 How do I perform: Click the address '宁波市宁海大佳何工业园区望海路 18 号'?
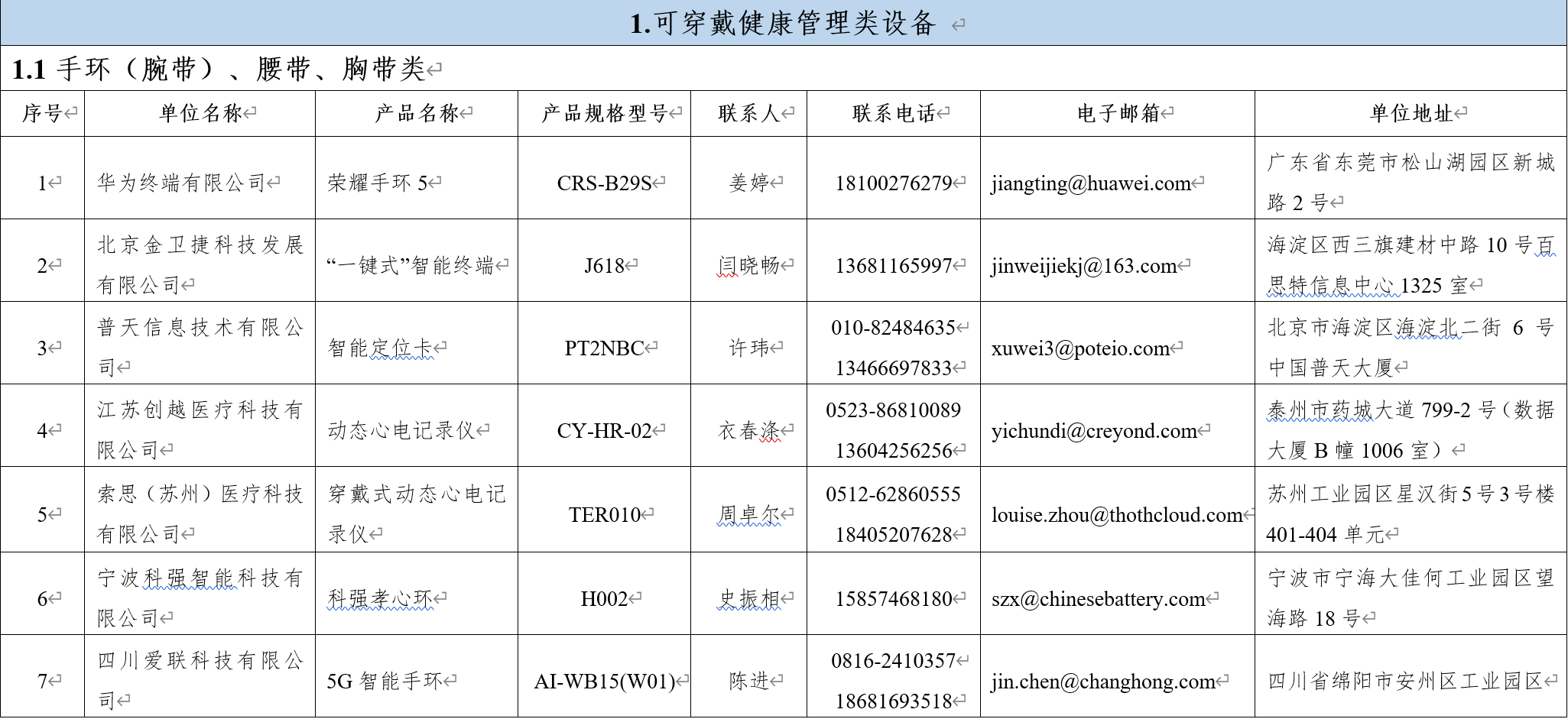[1411, 598]
